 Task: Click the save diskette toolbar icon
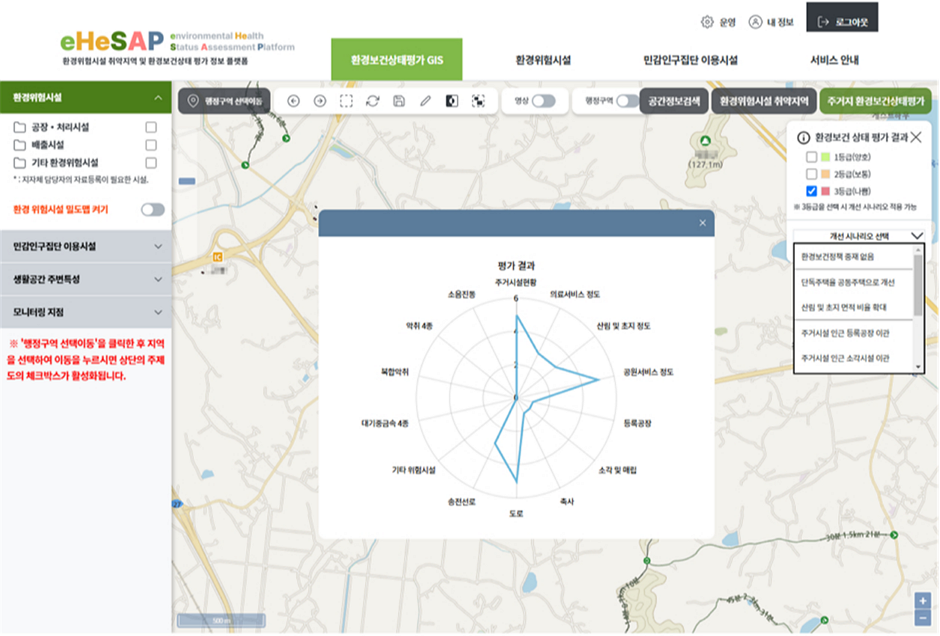[399, 101]
